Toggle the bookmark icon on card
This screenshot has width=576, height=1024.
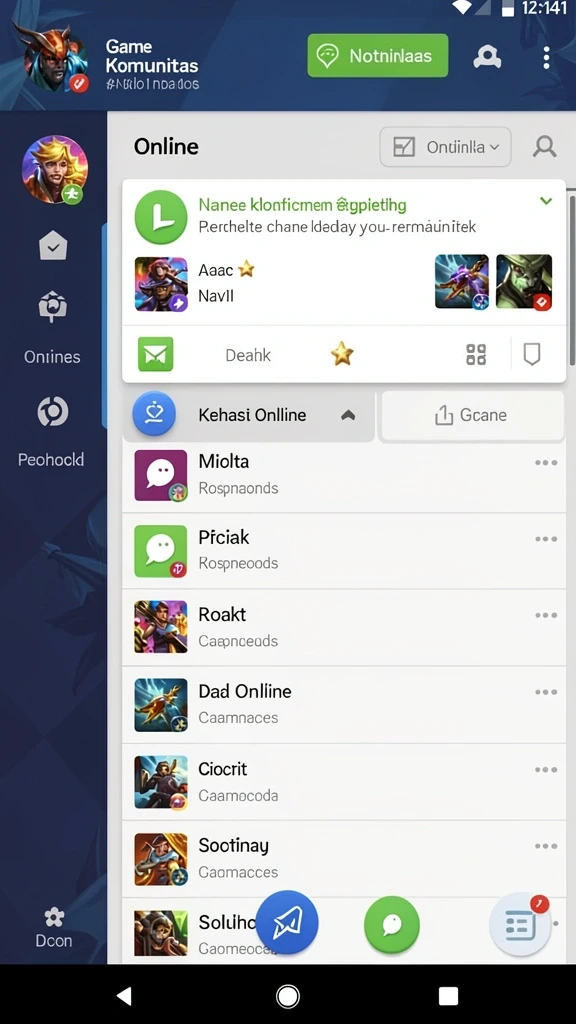[x=532, y=355]
